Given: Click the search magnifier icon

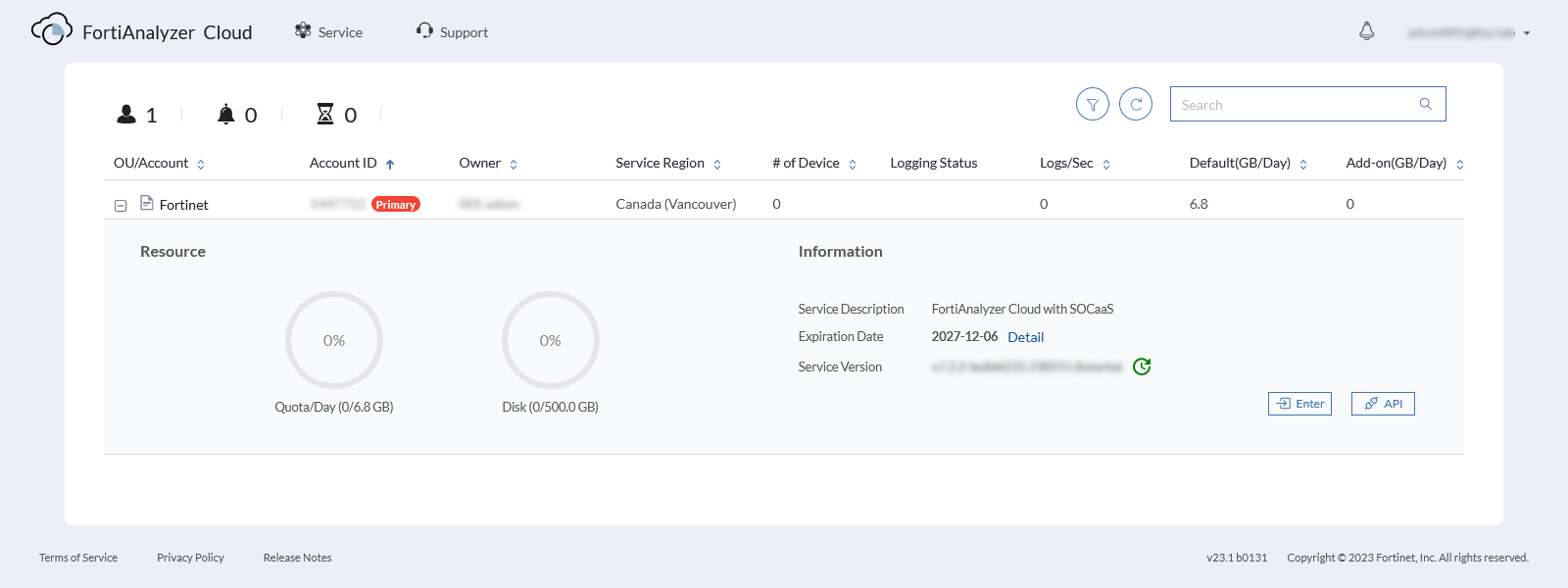Looking at the screenshot, I should click(x=1425, y=104).
